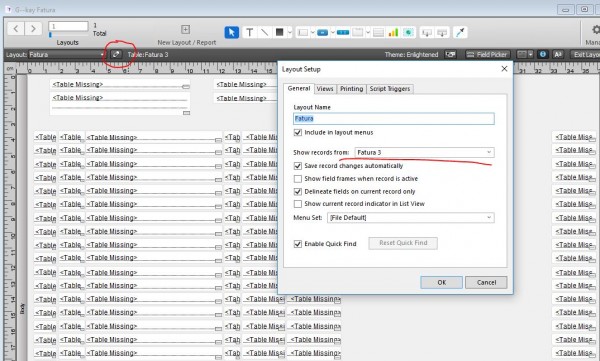
Task: Open Show records from dropdown
Action: click(424, 152)
